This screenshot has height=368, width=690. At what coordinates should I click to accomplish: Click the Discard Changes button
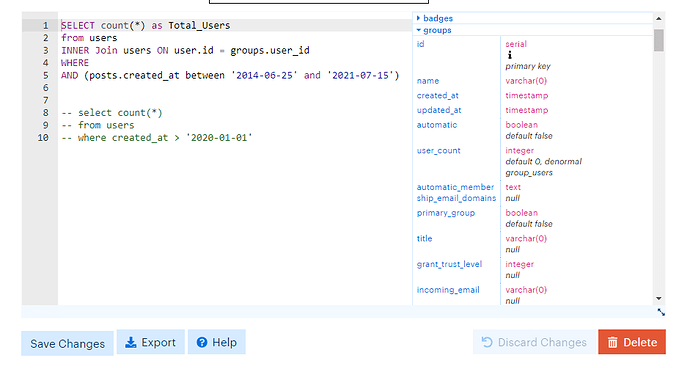click(x=534, y=342)
